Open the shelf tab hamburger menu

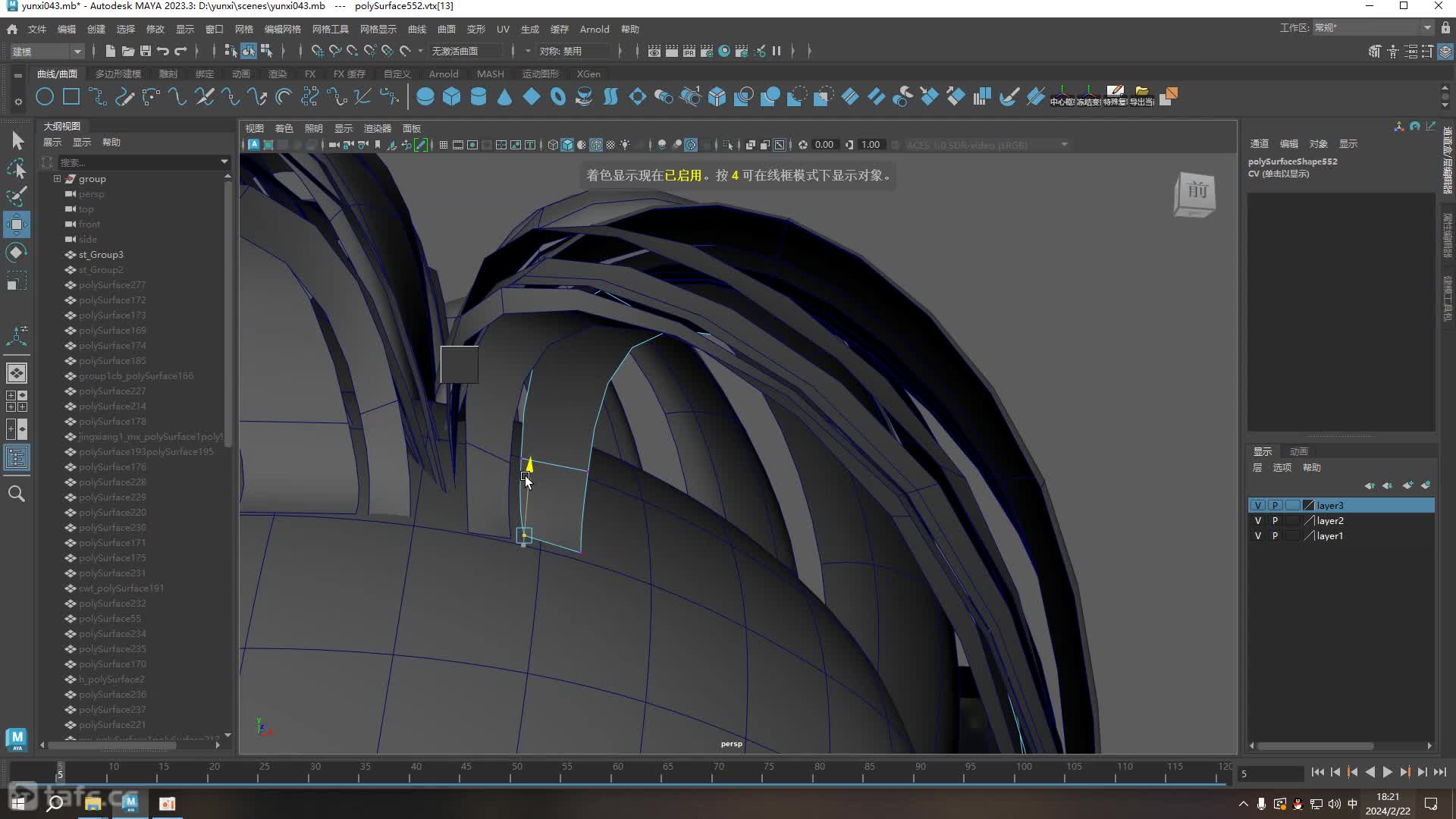click(x=17, y=75)
